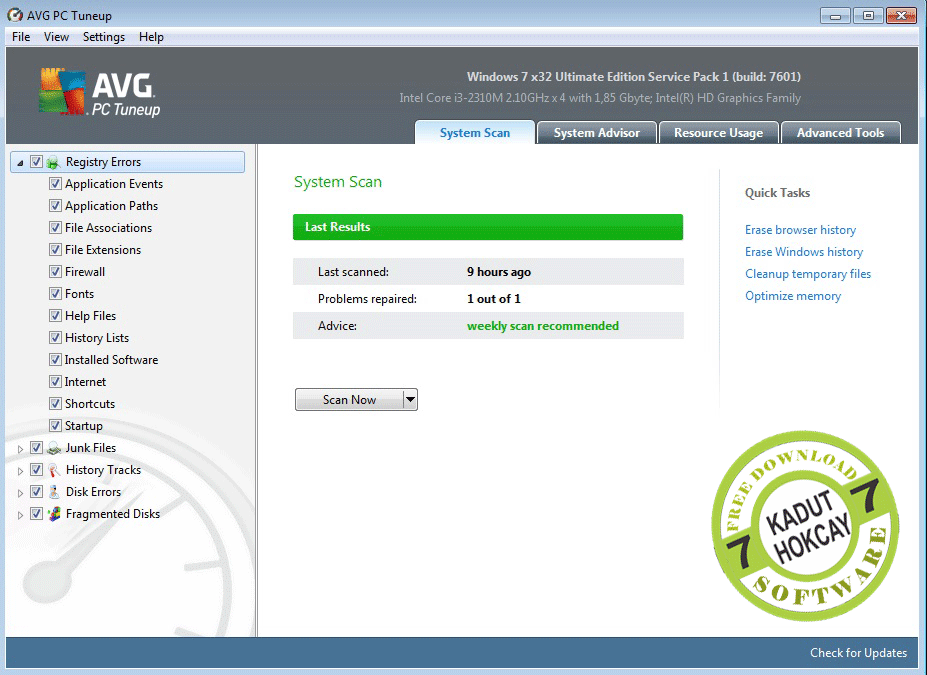Image resolution: width=927 pixels, height=675 pixels.
Task: Click the AVG title bar app icon
Action: tap(15, 15)
